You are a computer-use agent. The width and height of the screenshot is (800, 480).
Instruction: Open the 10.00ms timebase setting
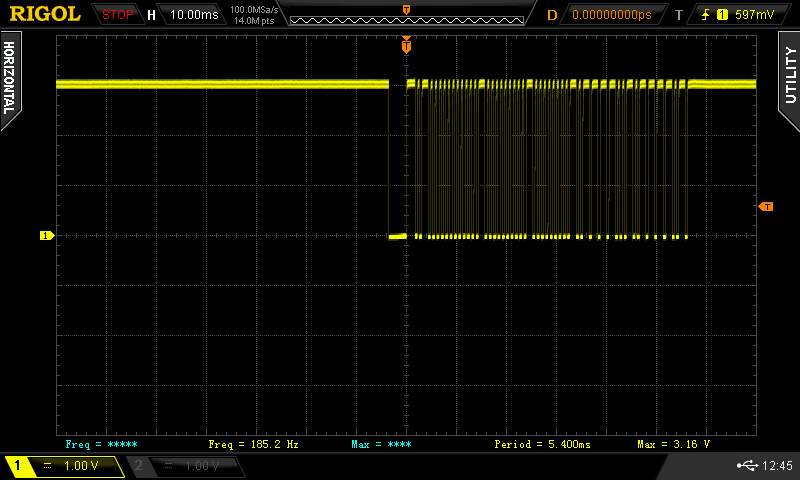point(193,15)
